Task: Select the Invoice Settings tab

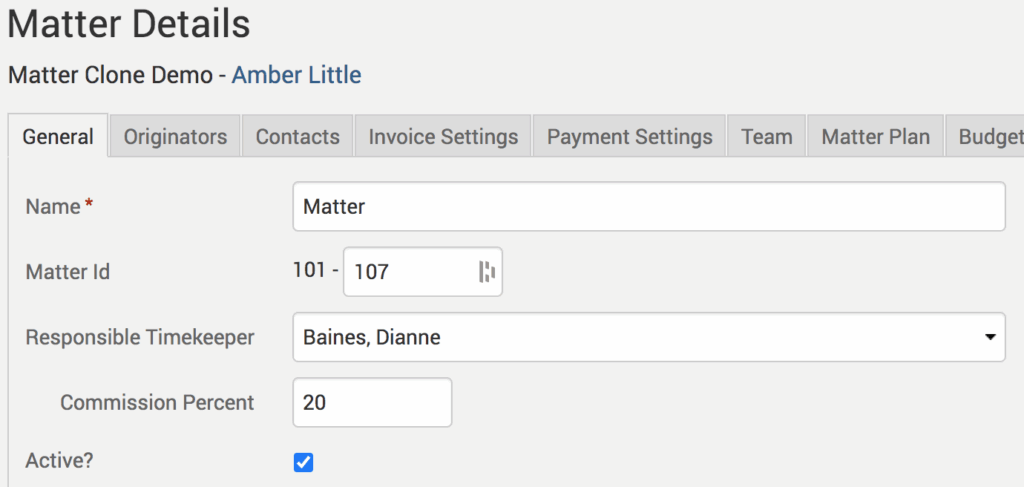Action: pos(443,137)
